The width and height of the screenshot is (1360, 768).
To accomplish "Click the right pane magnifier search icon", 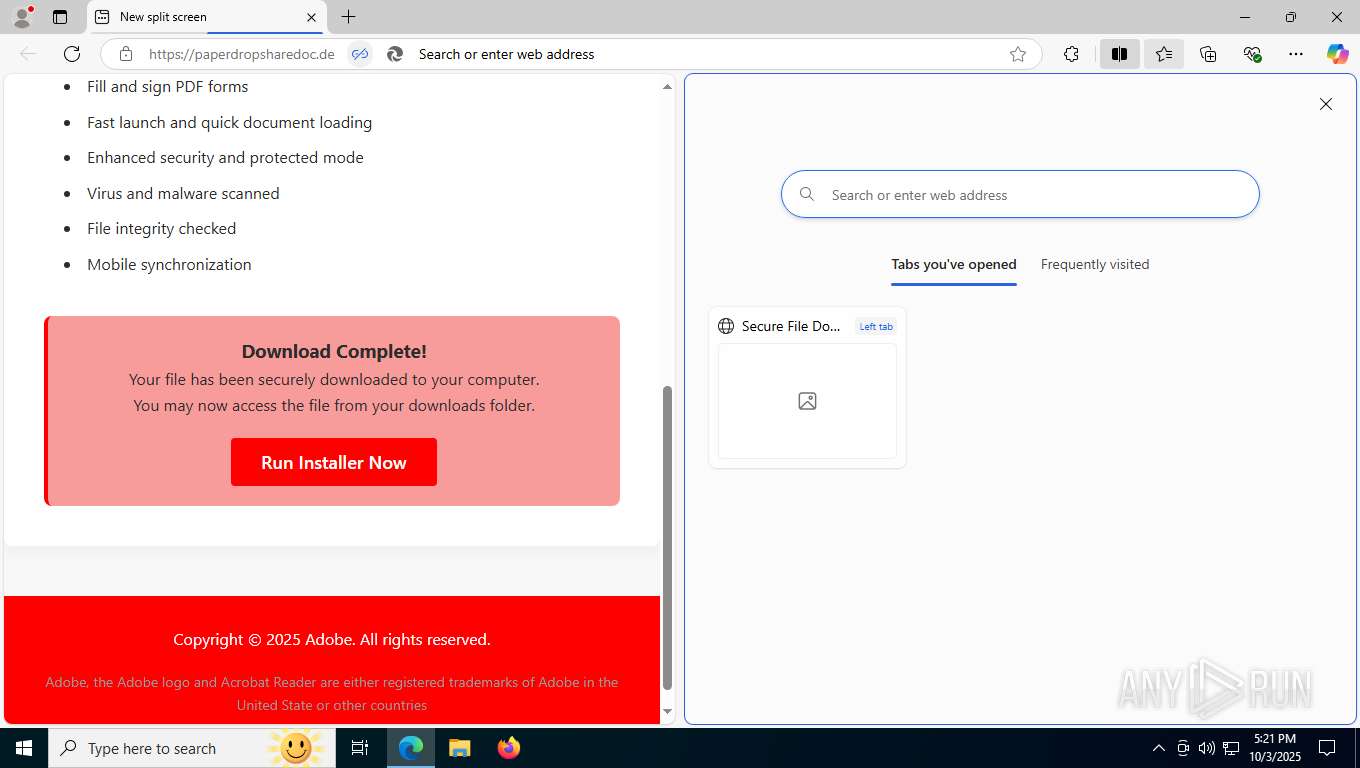I will click(807, 194).
